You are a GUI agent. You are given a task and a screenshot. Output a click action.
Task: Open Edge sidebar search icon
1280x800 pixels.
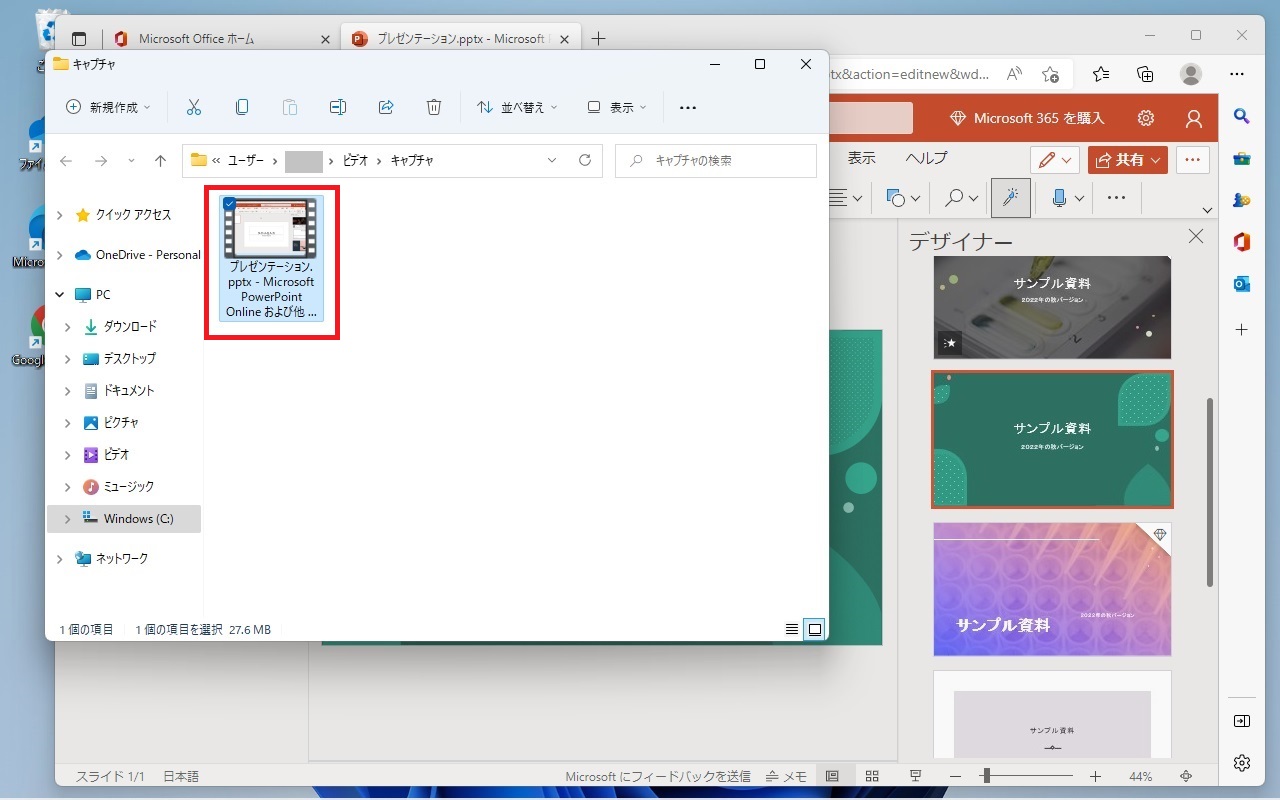coord(1242,116)
